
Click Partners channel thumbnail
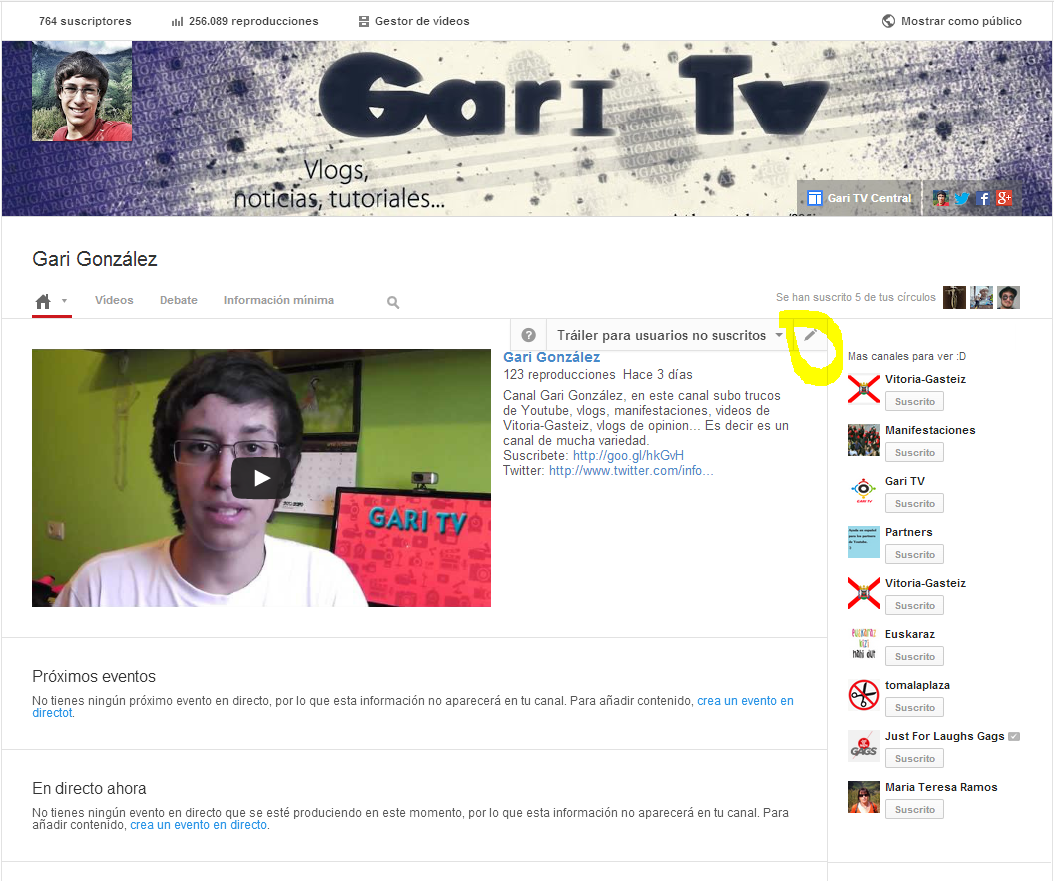(x=864, y=542)
